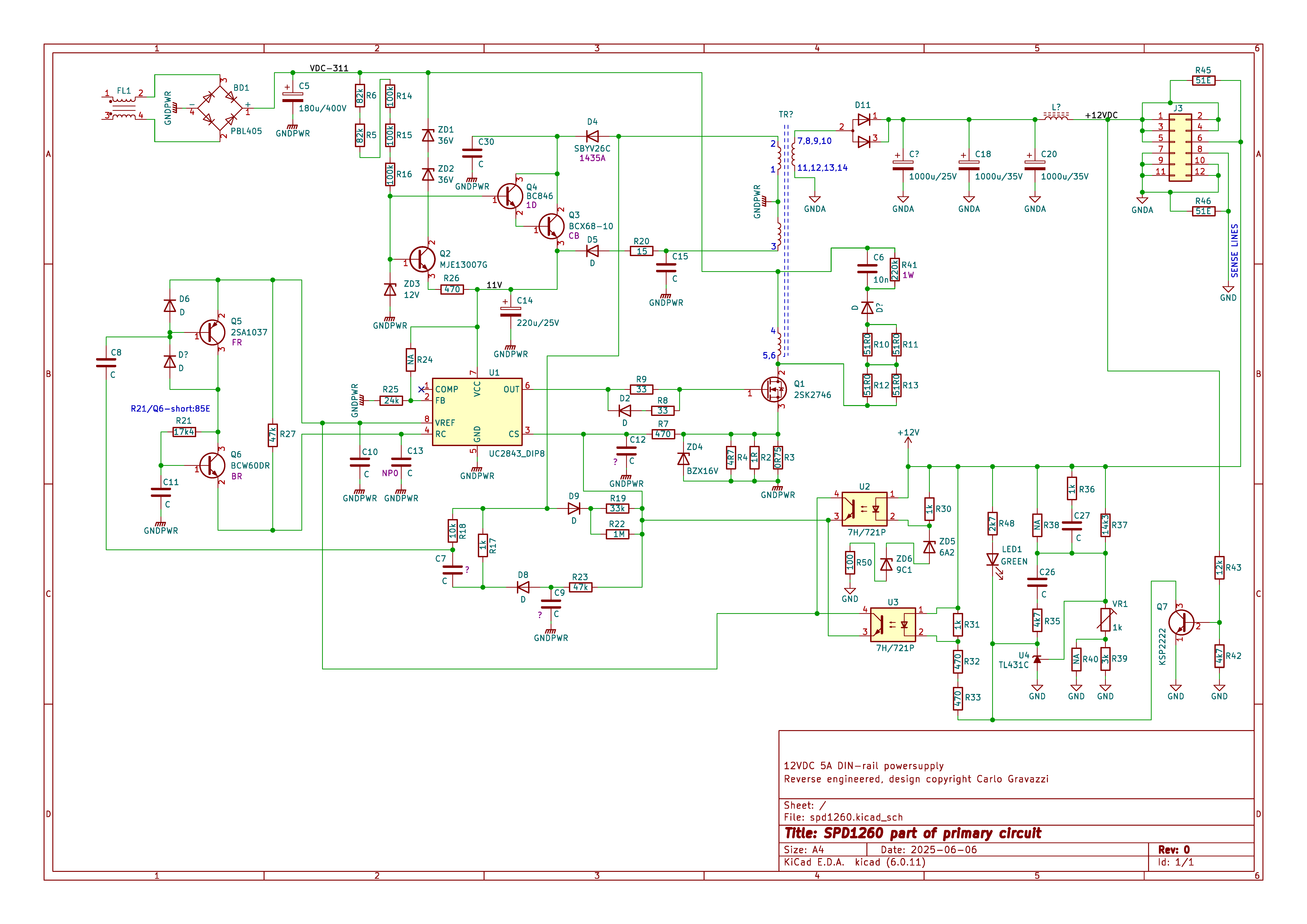The image size is (1307, 924).
Task: Click connector J3 body
Action: point(1180,148)
